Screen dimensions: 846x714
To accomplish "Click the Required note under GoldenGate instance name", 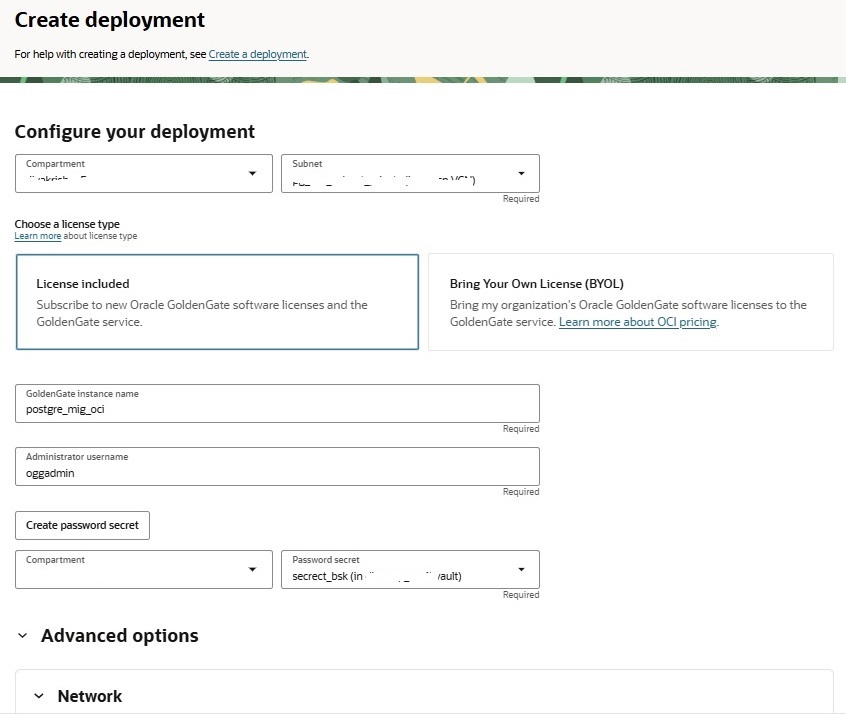I will pos(521,429).
